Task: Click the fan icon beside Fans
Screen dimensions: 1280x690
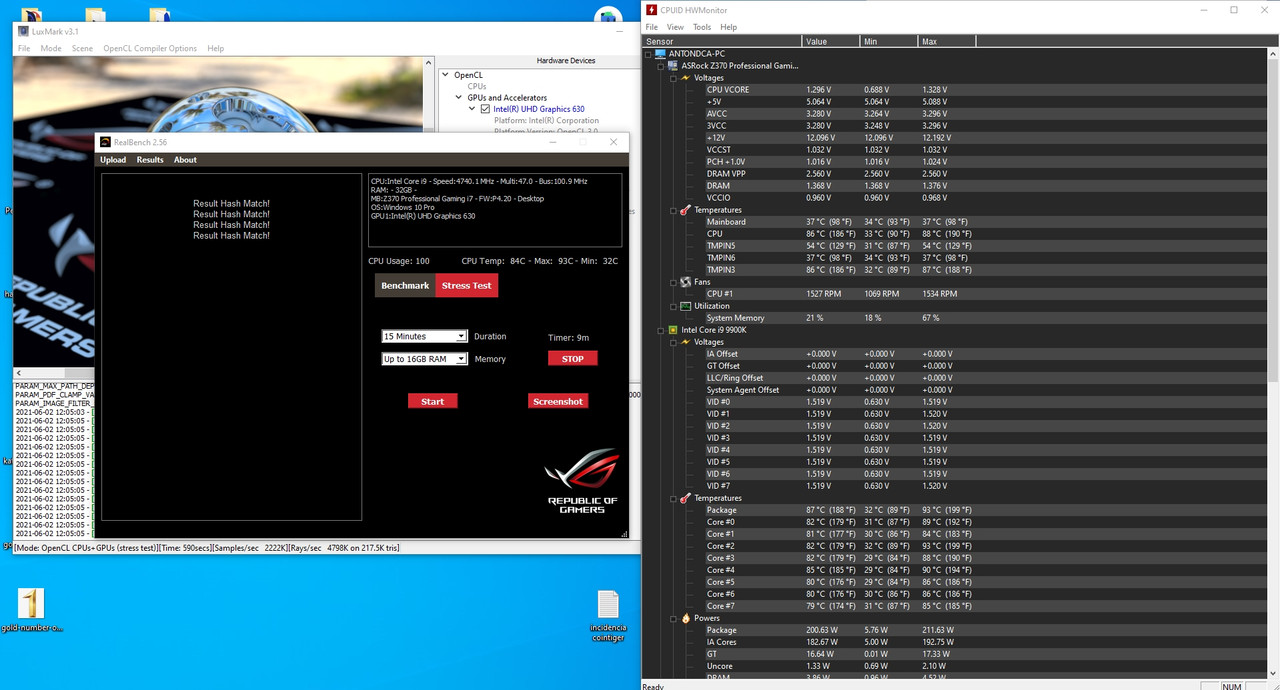Action: (686, 282)
